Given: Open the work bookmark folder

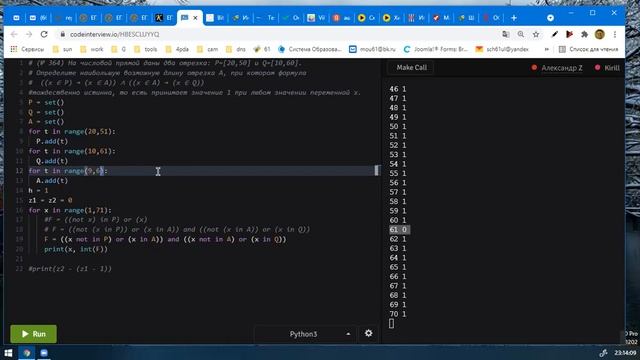Looking at the screenshot, I should click(x=92, y=49).
